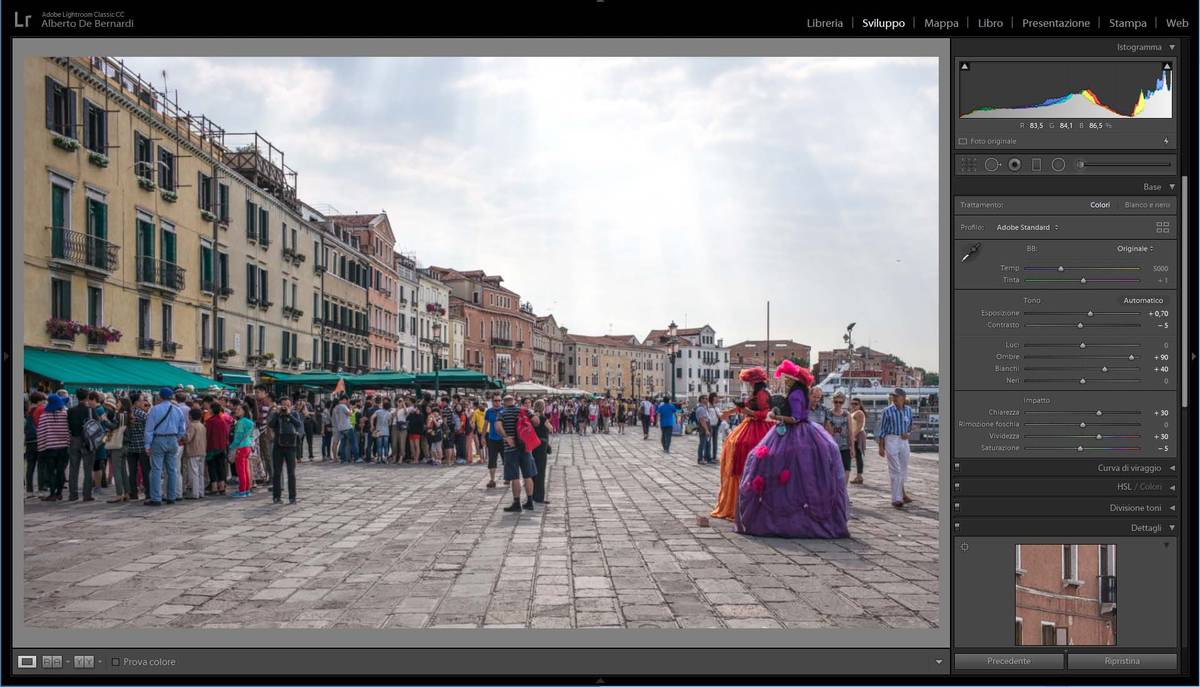Click the Ripristina button
The width and height of the screenshot is (1200, 687).
click(x=1121, y=662)
